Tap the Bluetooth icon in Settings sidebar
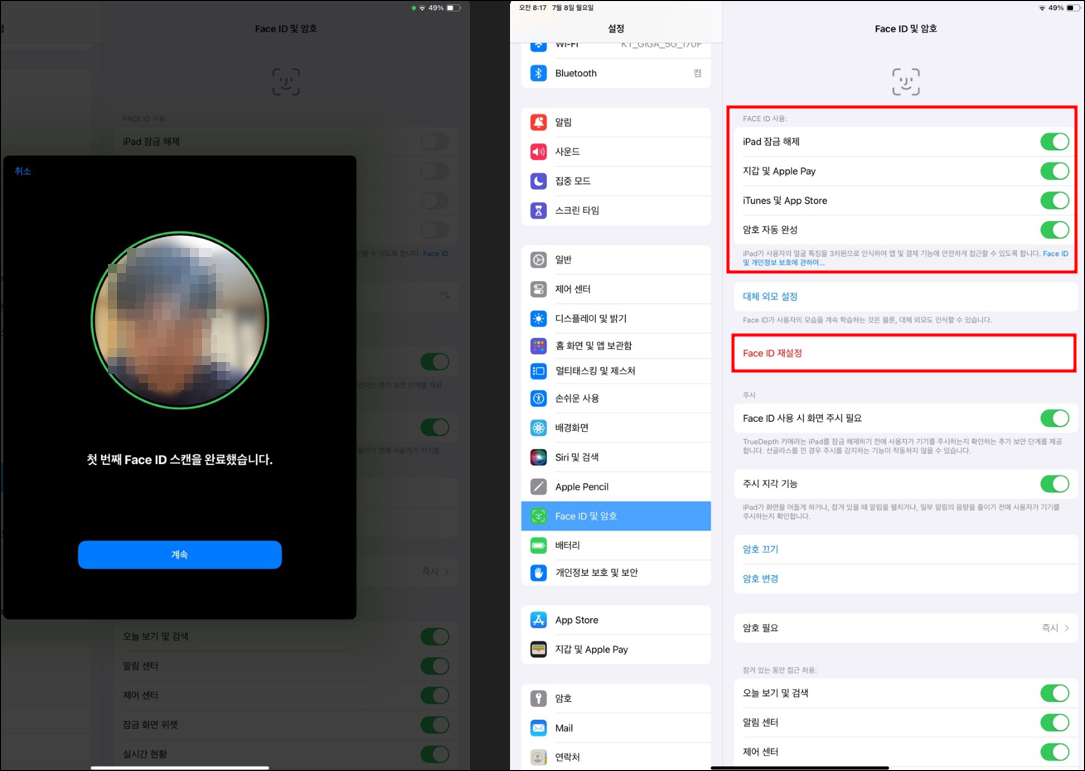1085x771 pixels. point(538,73)
